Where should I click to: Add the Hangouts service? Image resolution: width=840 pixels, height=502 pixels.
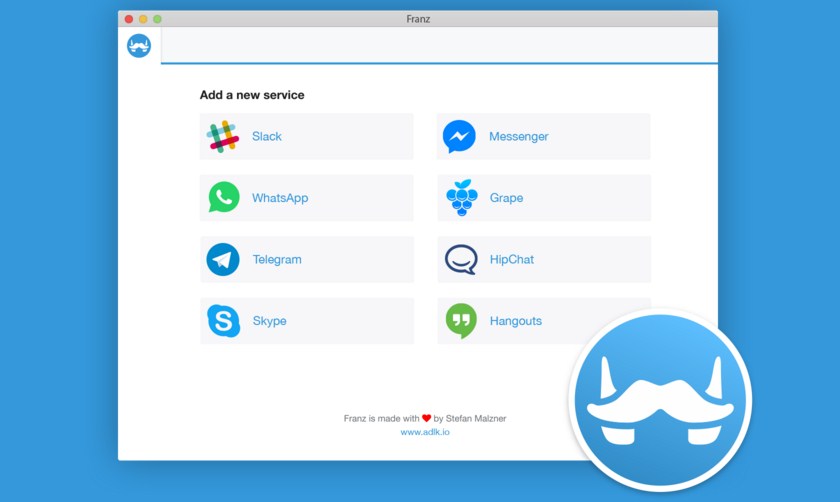click(544, 321)
